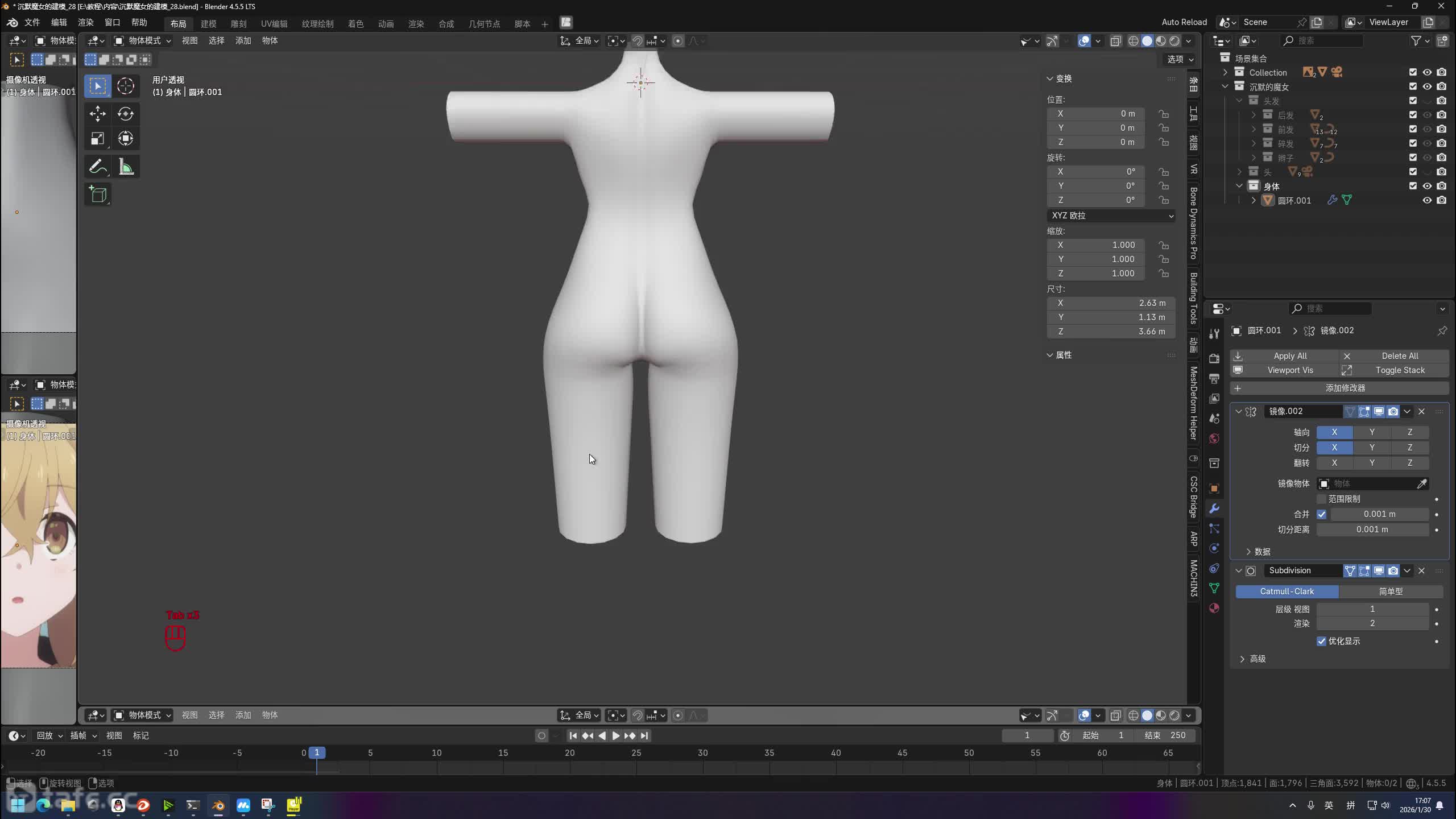The height and width of the screenshot is (819, 1456).
Task: Open the XYZ 欧拉 rotation mode dropdown
Action: point(1111,216)
